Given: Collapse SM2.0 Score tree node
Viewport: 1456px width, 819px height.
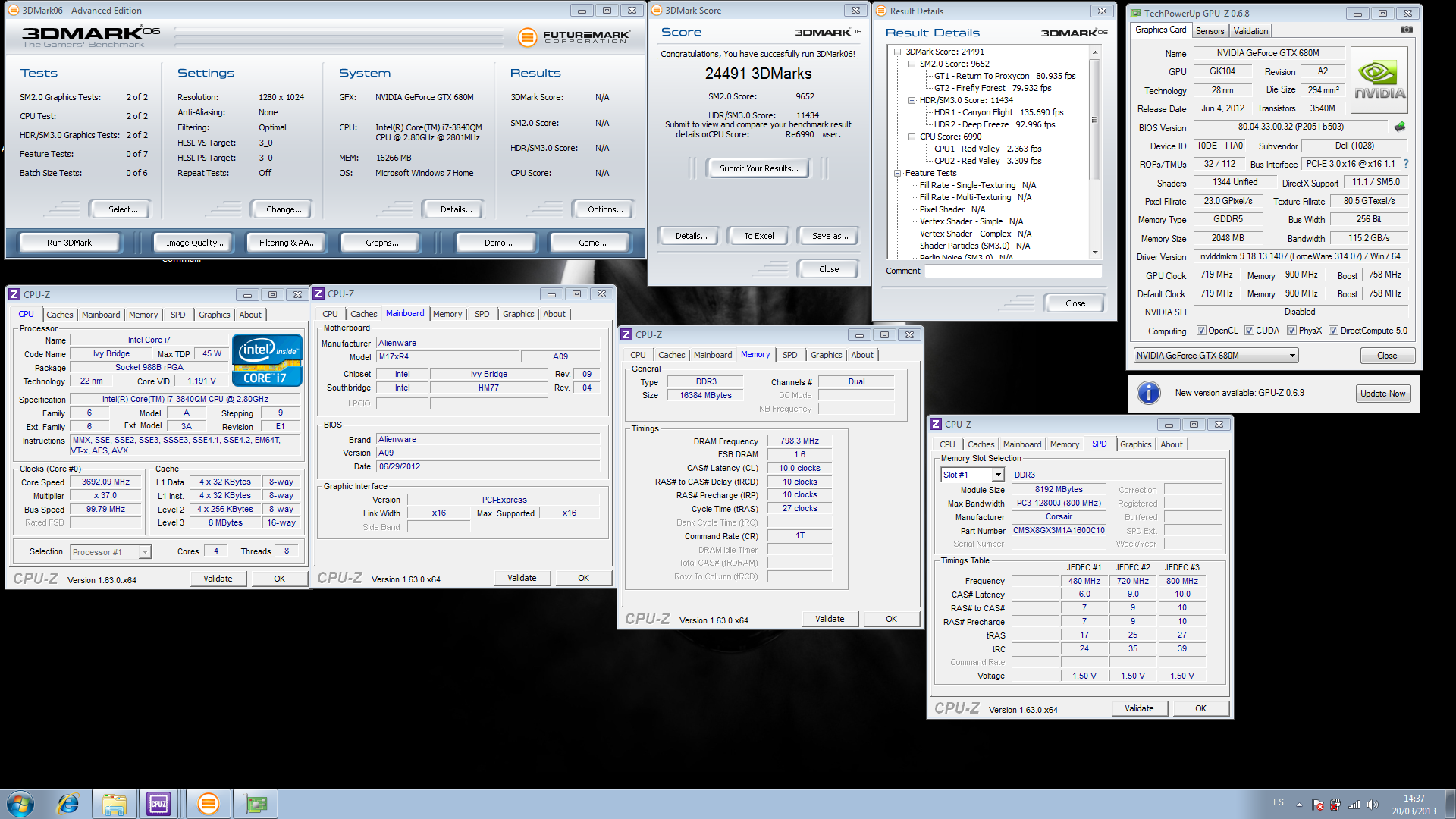Looking at the screenshot, I should [912, 64].
